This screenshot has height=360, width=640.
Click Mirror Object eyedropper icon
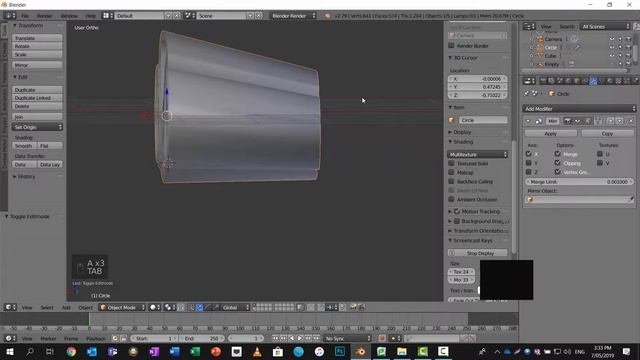coord(631,199)
